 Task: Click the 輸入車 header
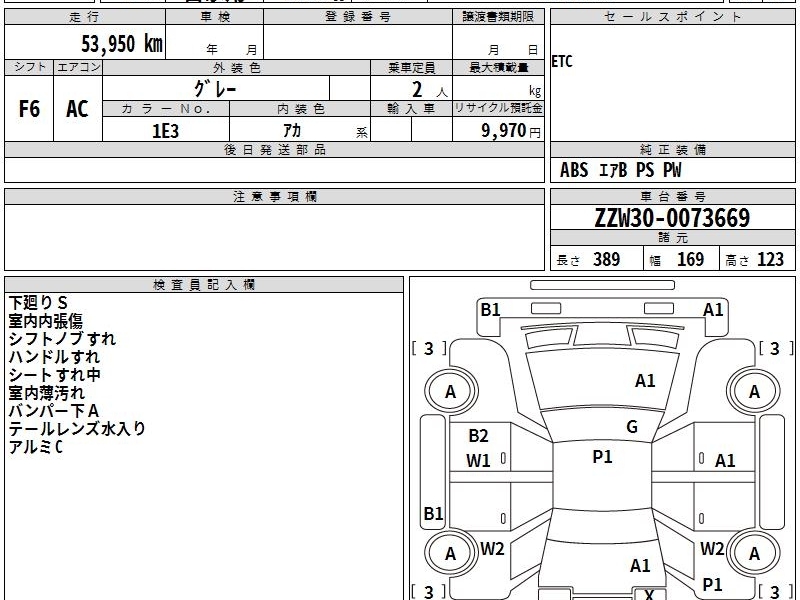[x=411, y=109]
